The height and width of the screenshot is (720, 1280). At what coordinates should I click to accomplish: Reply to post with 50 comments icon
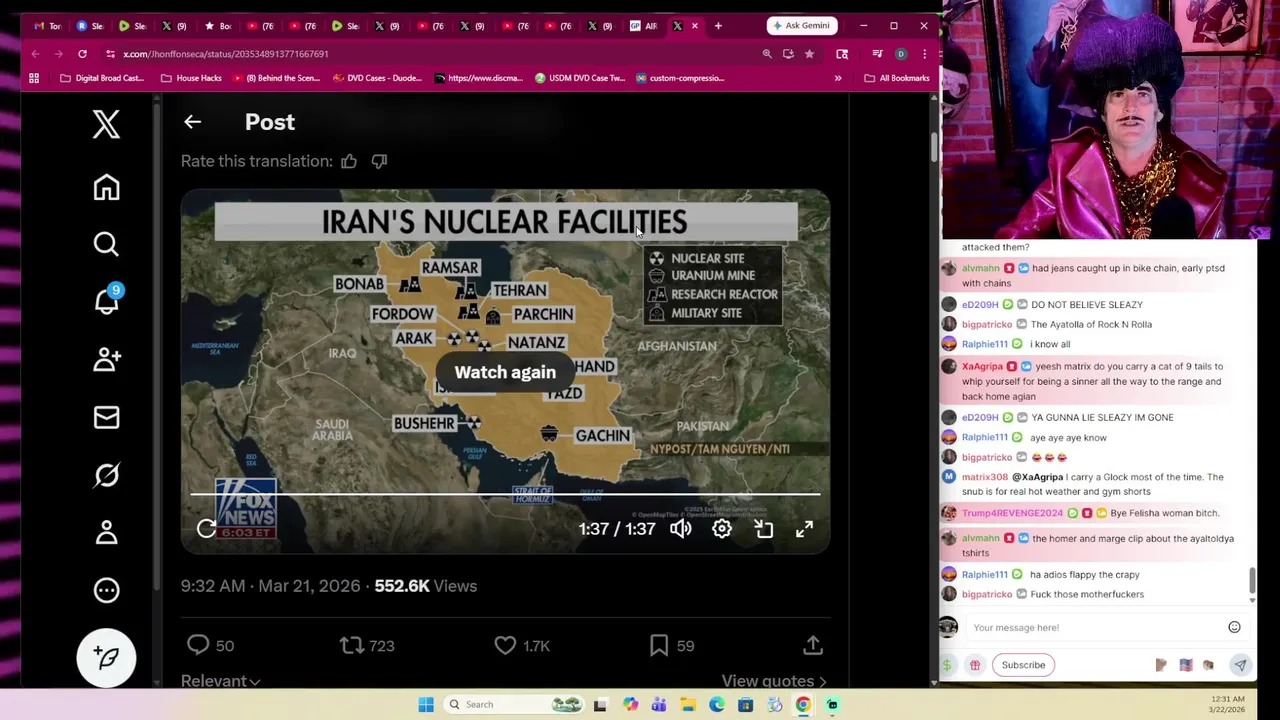[198, 646]
